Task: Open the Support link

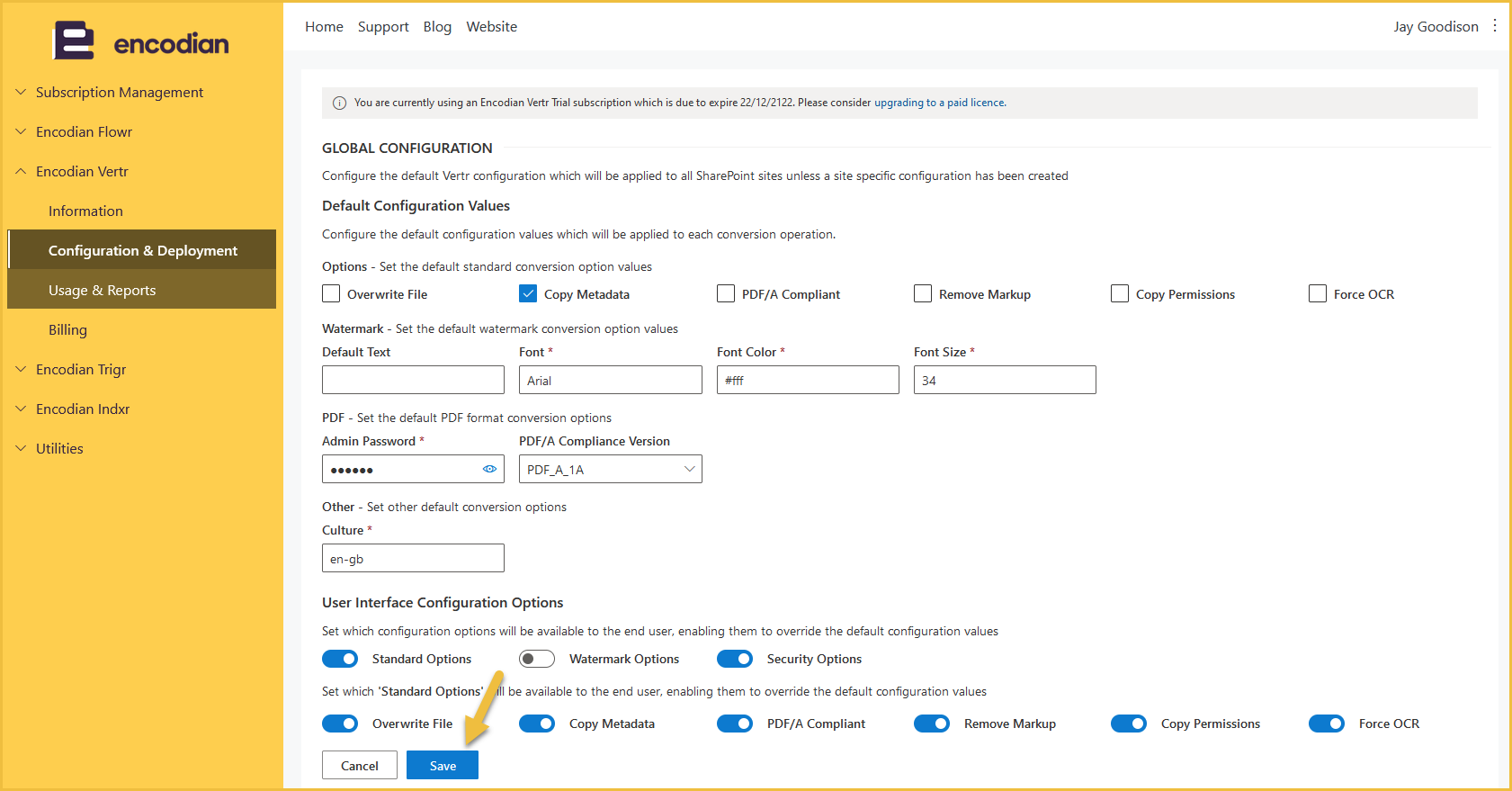Action: tap(383, 27)
